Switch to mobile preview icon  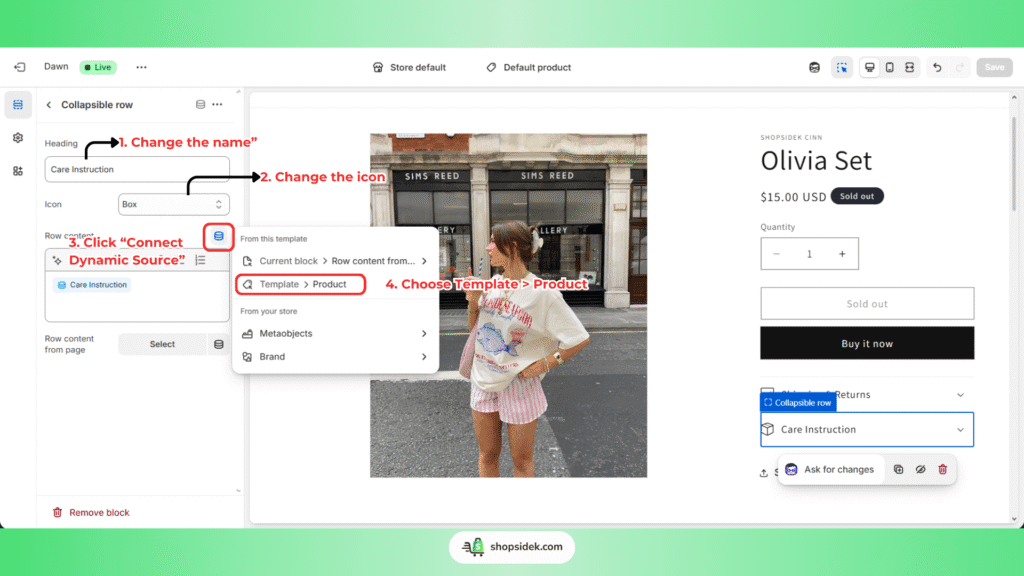[x=890, y=67]
